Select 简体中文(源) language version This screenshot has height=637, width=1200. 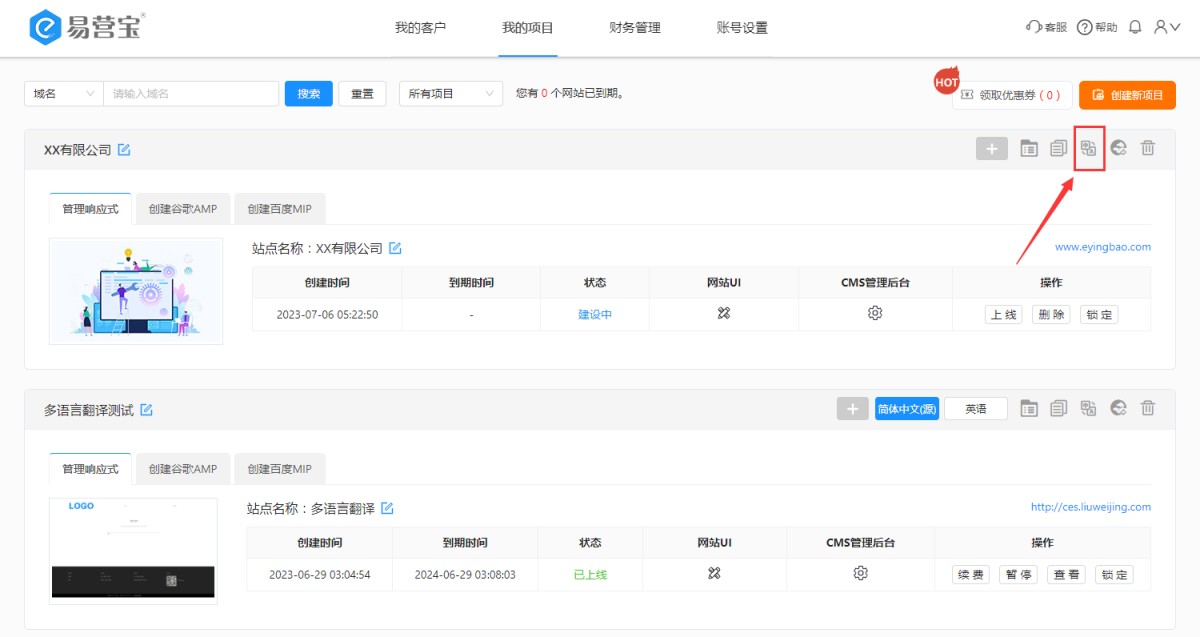tap(906, 408)
